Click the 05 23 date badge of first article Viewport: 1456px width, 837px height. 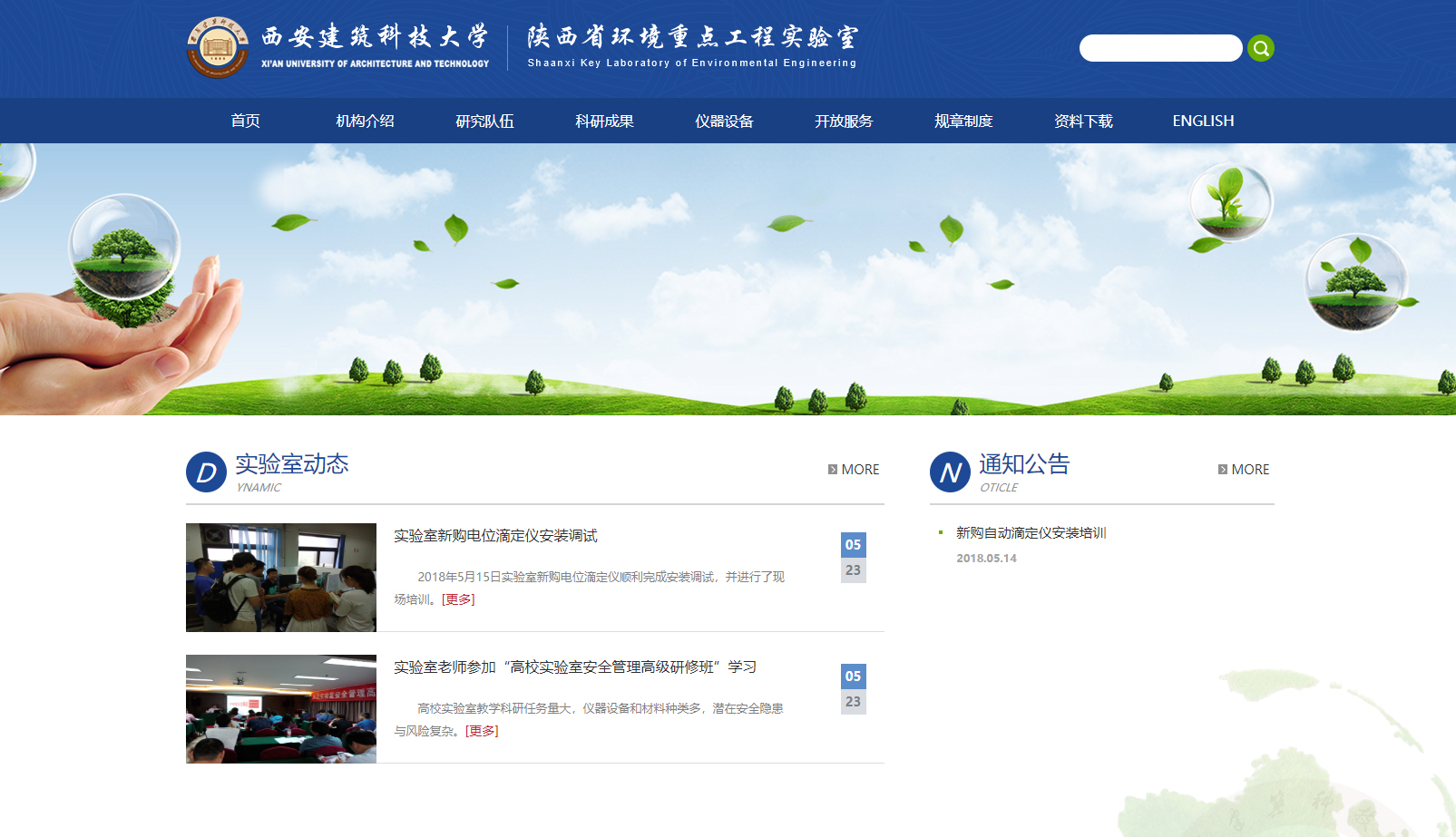pyautogui.click(x=853, y=558)
